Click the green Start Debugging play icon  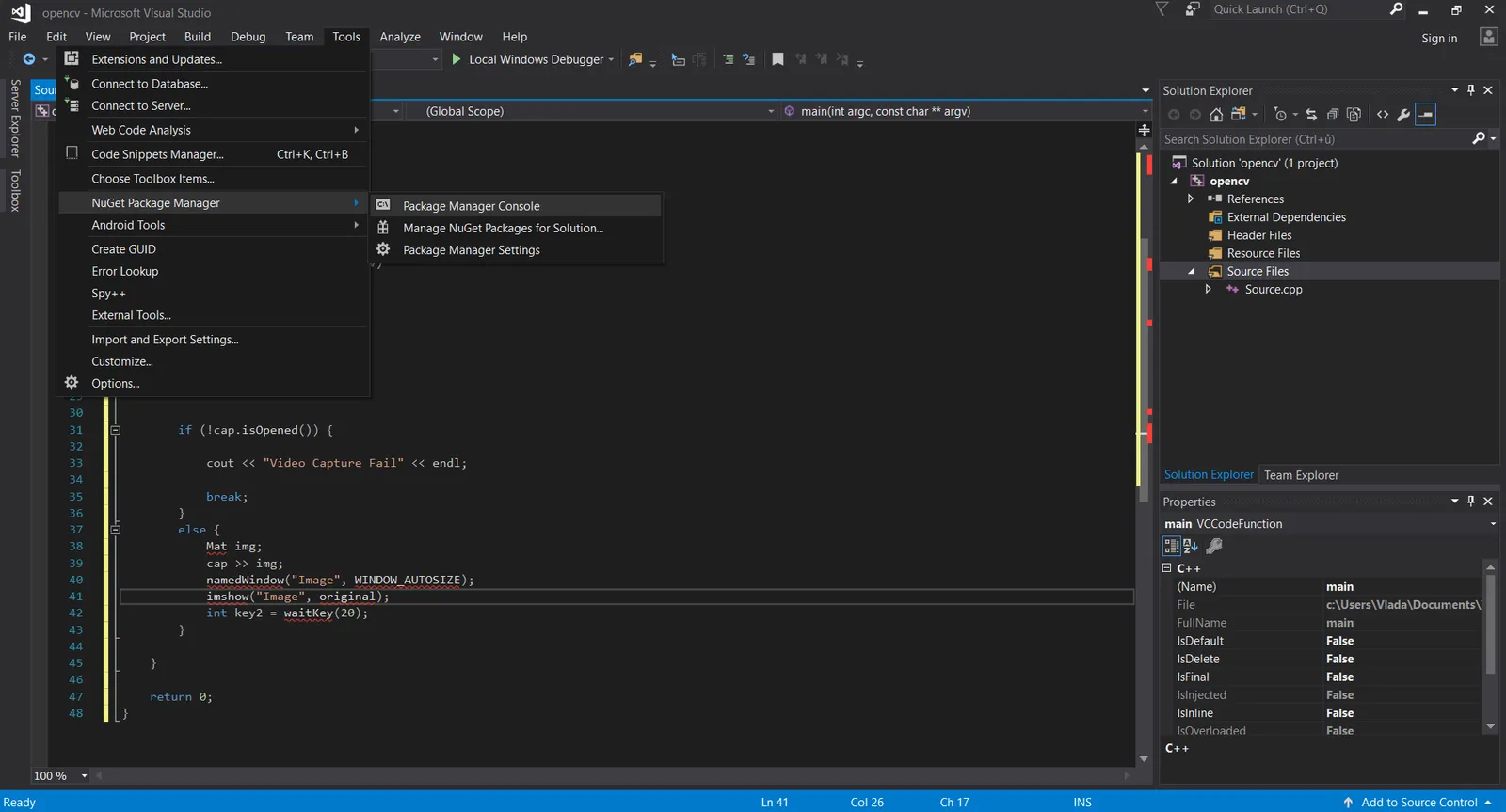[x=457, y=59]
